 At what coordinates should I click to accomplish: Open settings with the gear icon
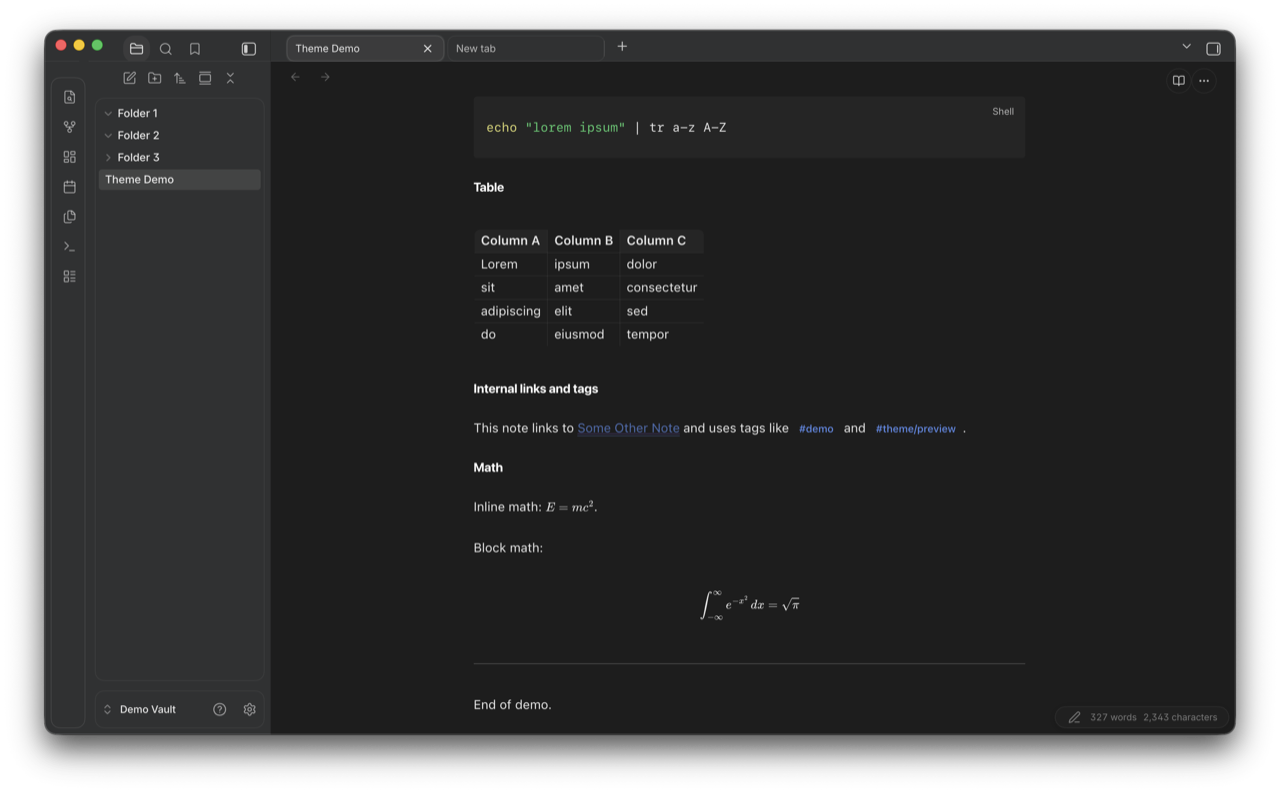(x=250, y=709)
